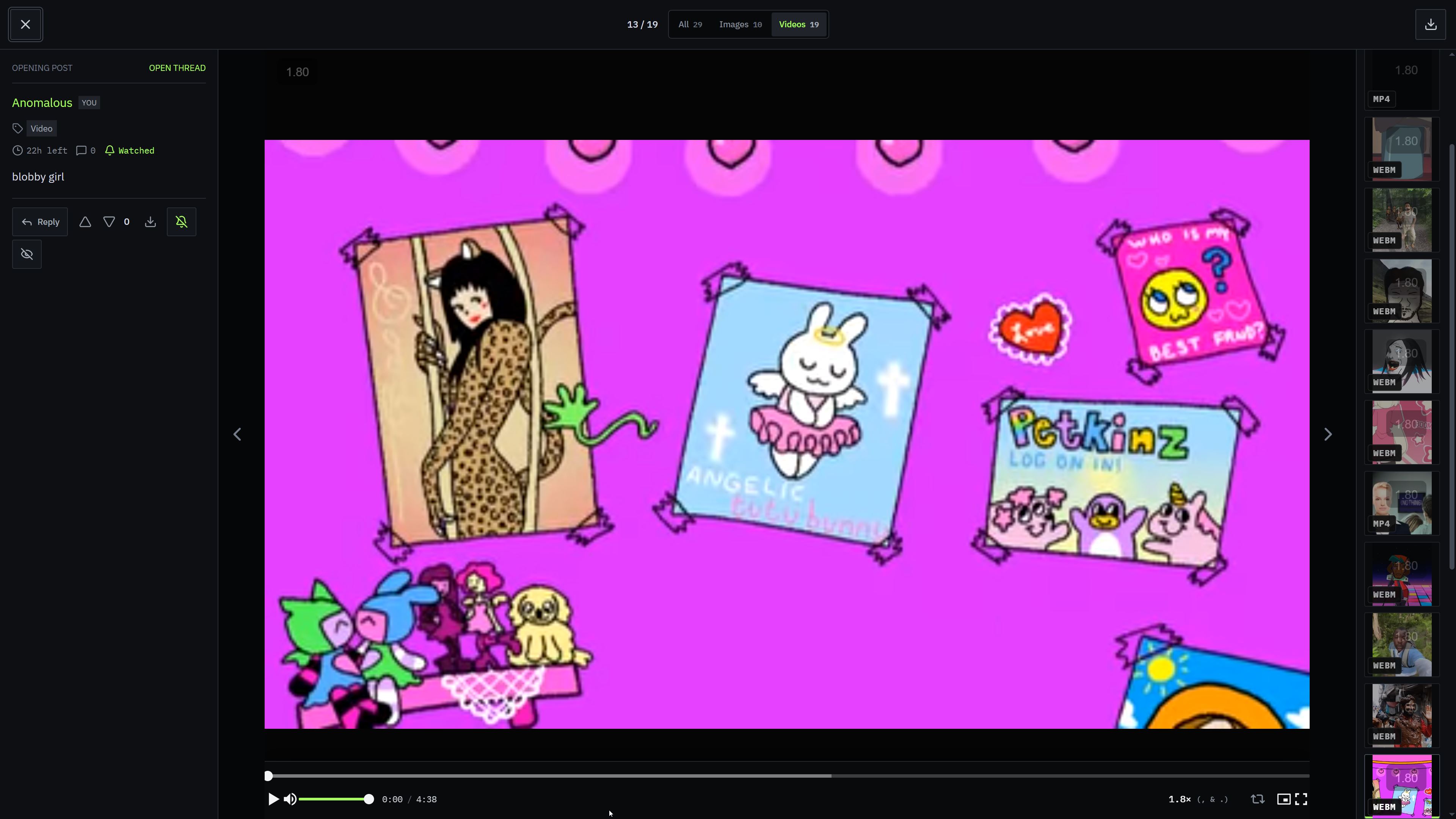Click the video frame to play
The width and height of the screenshot is (1456, 819).
787,434
